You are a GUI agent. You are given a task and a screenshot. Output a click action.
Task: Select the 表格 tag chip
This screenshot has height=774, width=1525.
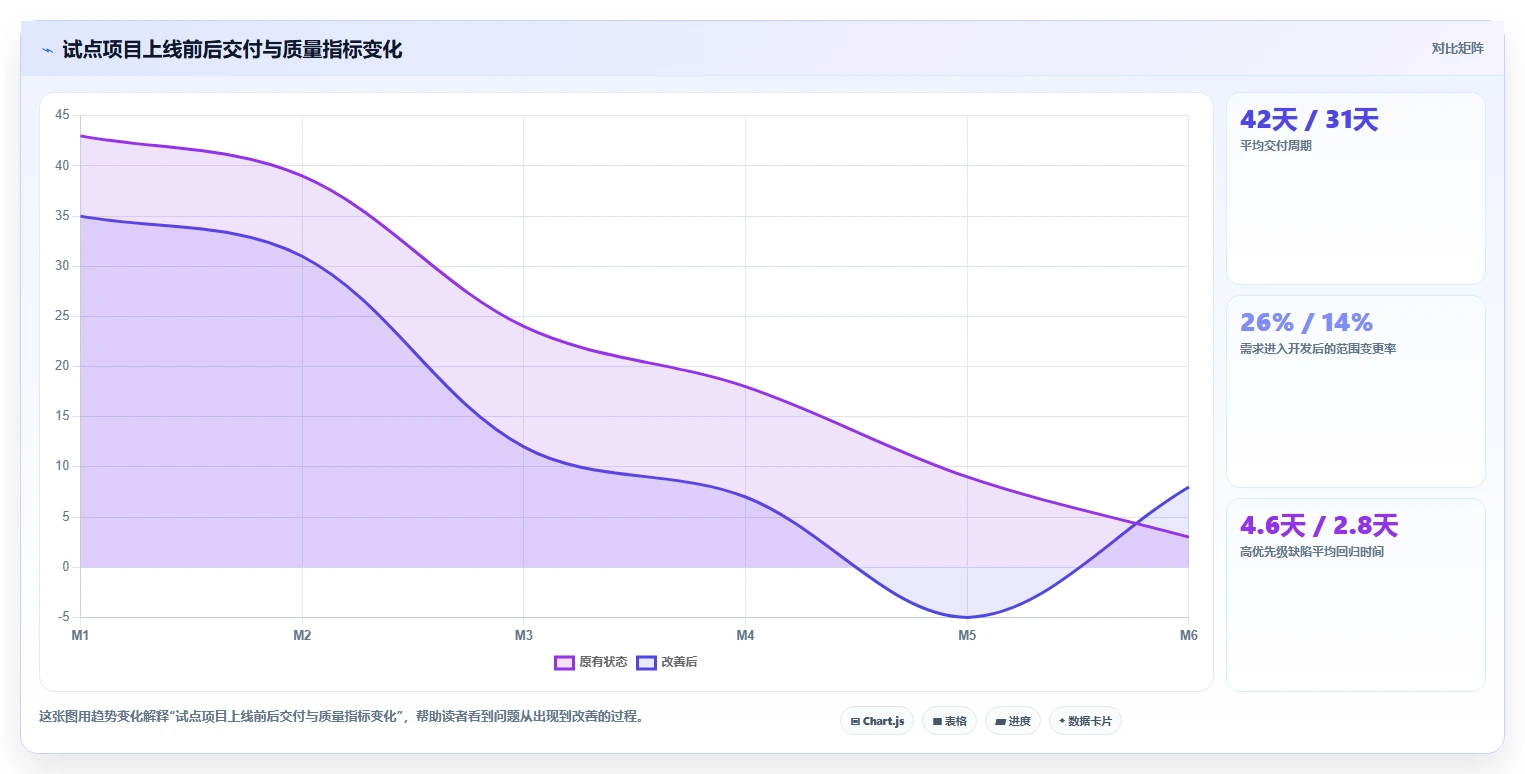click(949, 721)
